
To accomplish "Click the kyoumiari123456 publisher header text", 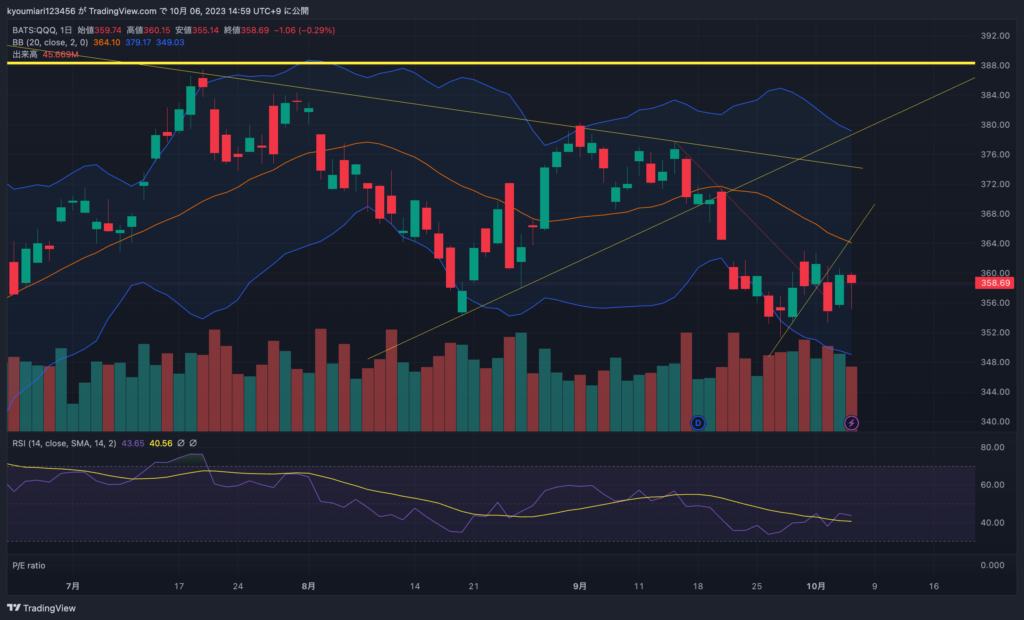I will point(41,11).
